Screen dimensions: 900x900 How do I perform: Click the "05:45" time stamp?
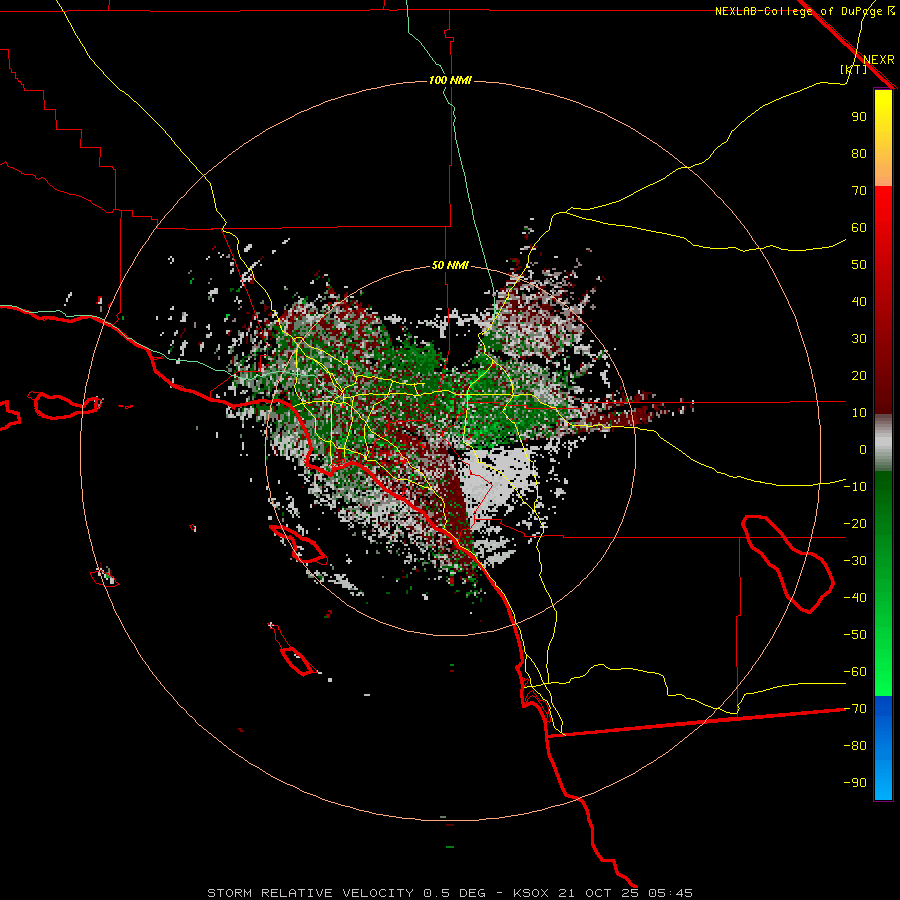671,893
